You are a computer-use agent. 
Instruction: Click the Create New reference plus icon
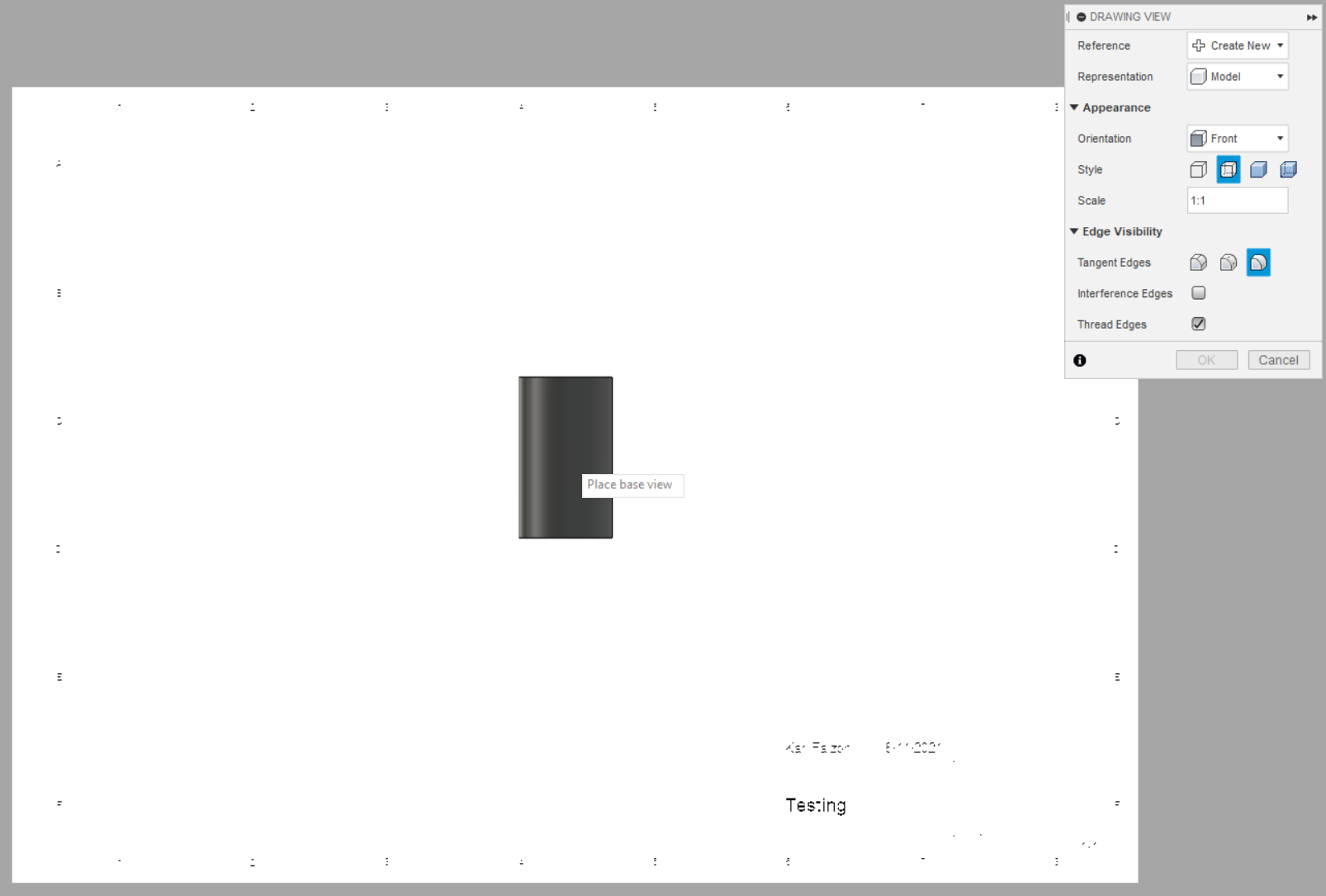[1199, 45]
